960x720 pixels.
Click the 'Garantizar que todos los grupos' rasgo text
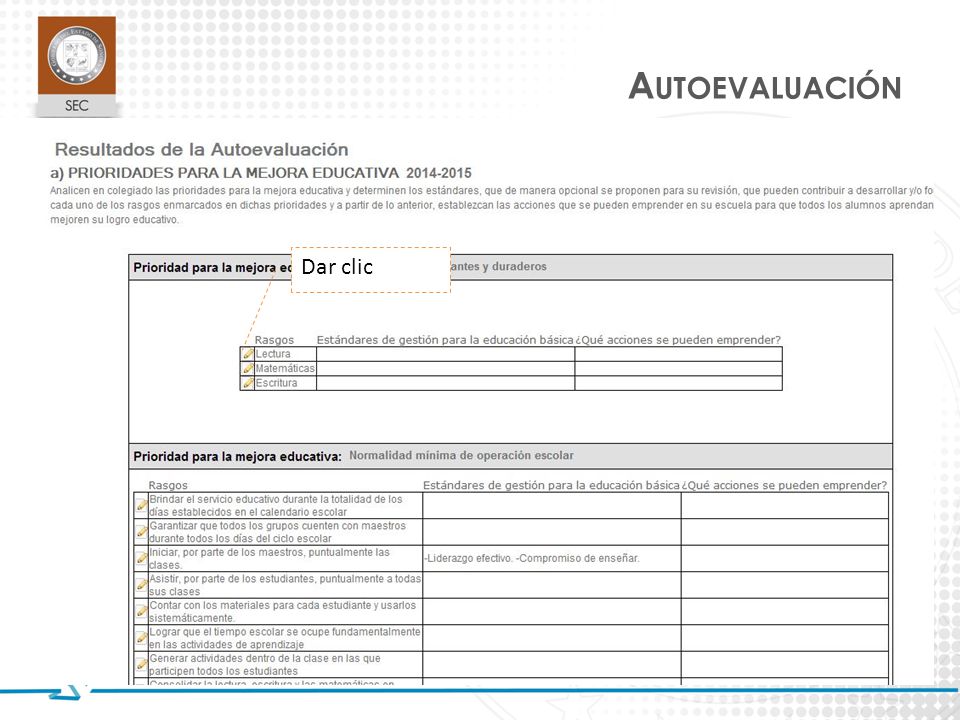(x=277, y=532)
